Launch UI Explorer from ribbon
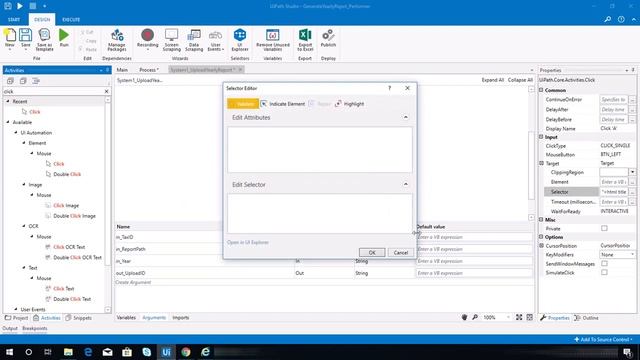 click(240, 40)
